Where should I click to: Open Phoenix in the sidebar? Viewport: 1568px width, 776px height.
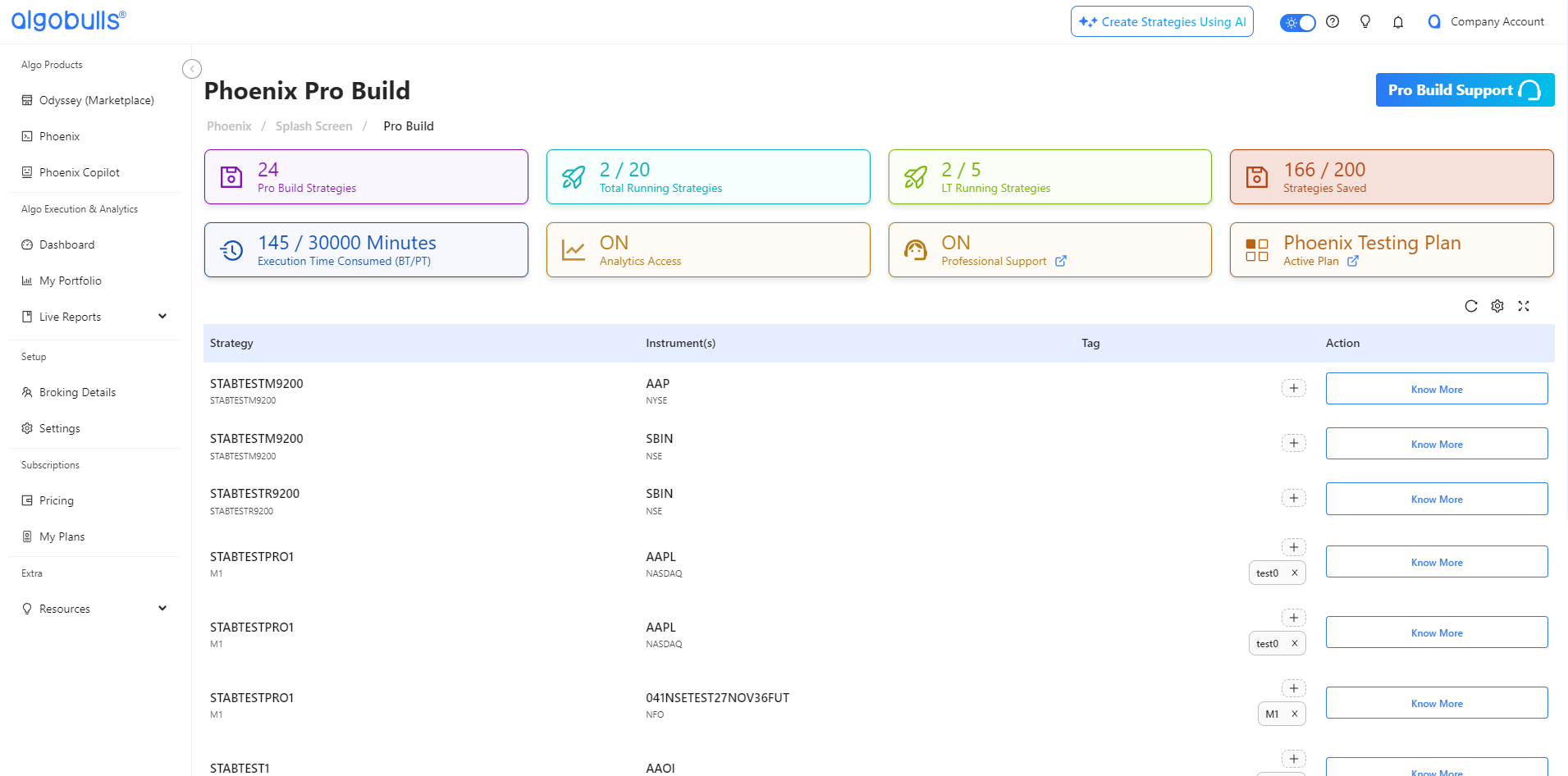click(51, 136)
